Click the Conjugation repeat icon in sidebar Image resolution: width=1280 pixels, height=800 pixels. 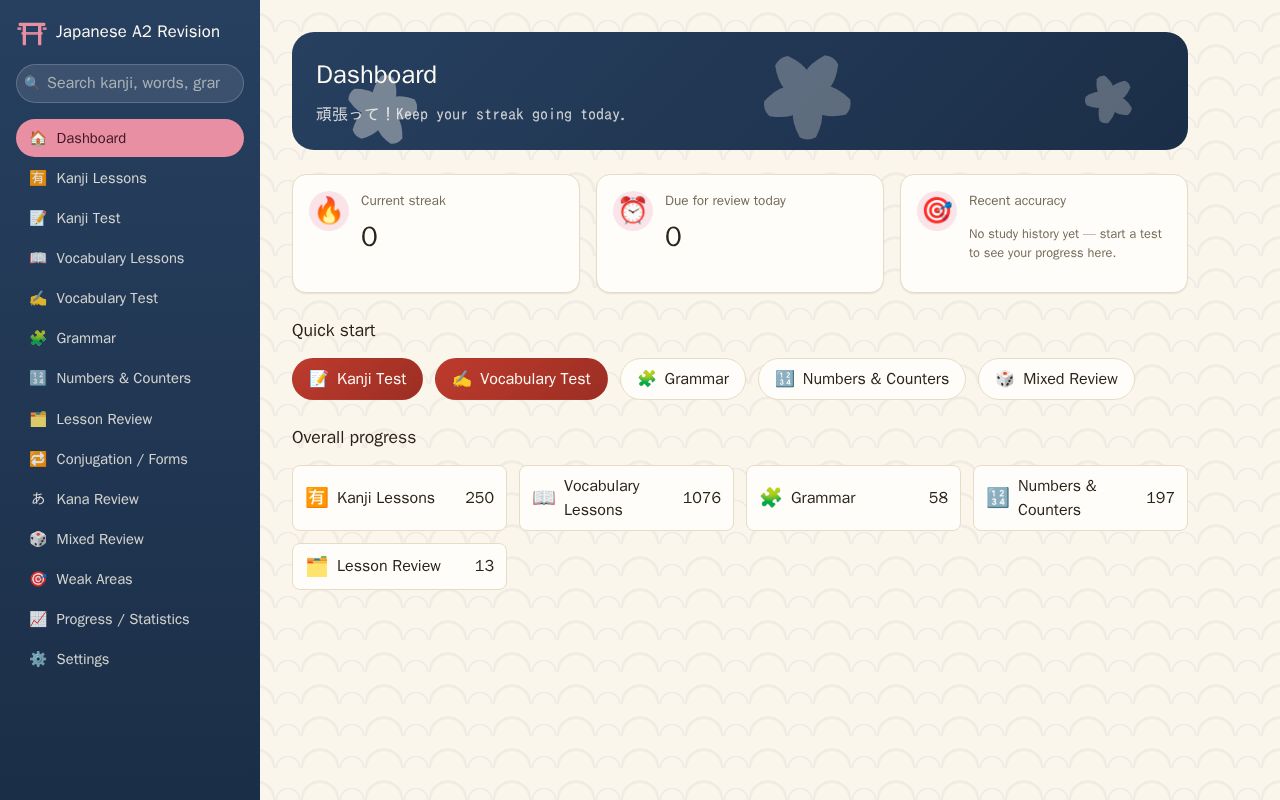pyautogui.click(x=38, y=459)
